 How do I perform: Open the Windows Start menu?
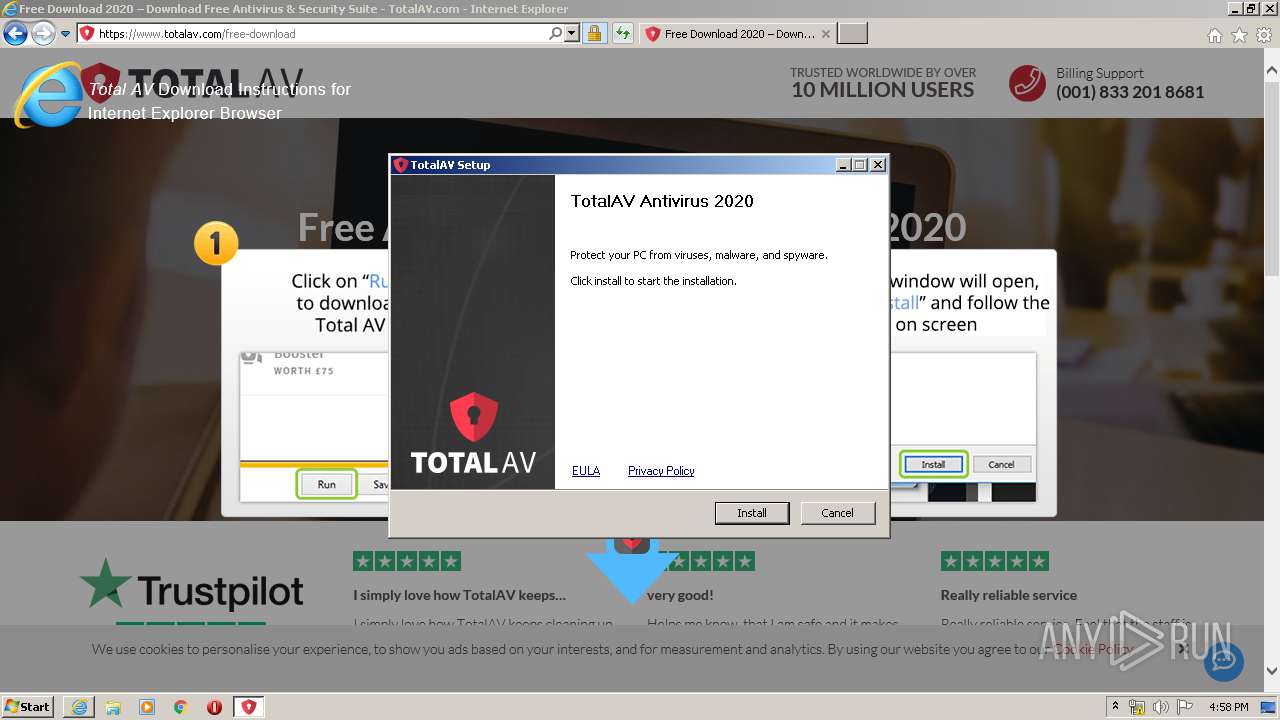coord(27,706)
